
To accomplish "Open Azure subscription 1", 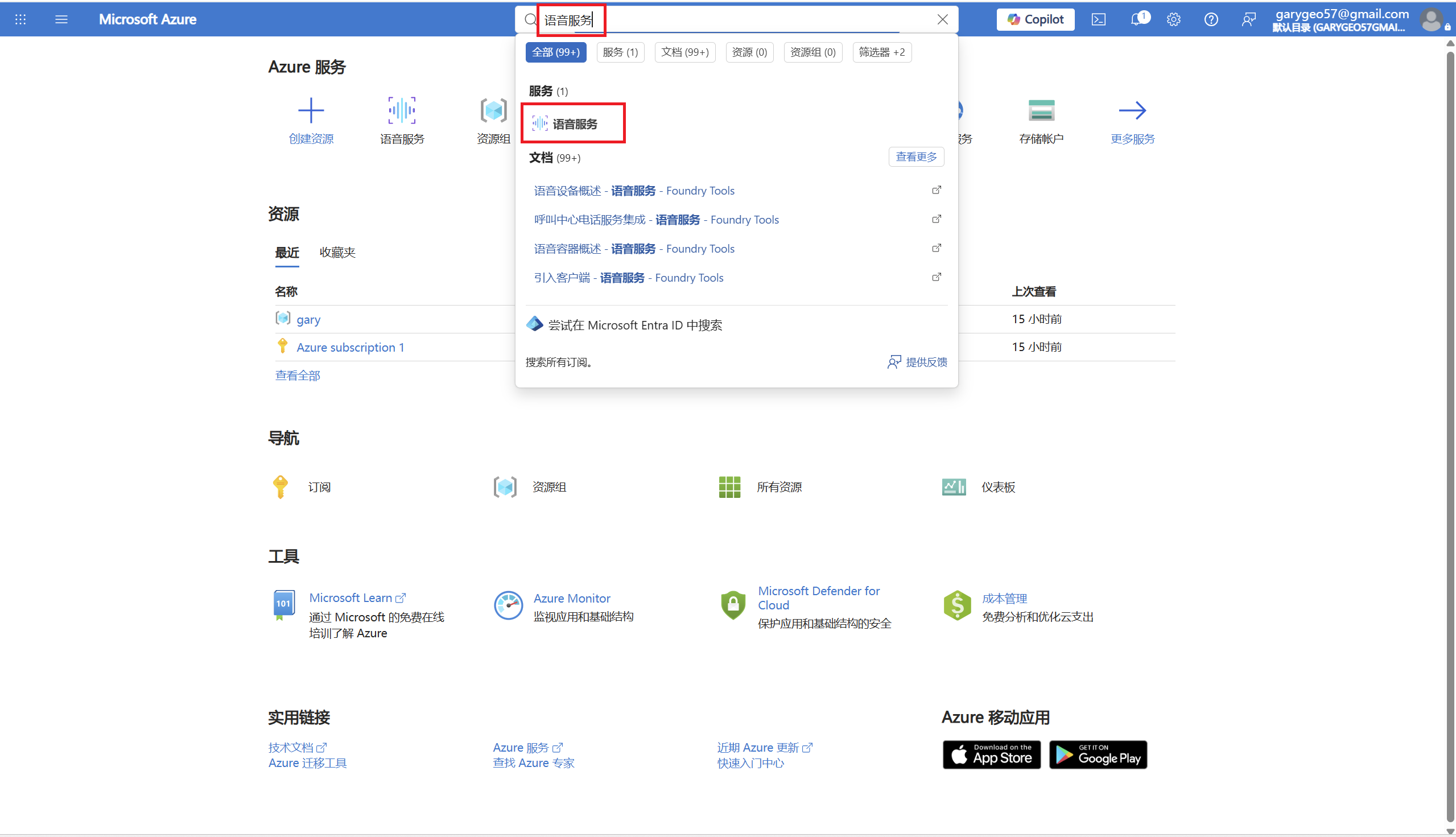I will pyautogui.click(x=350, y=348).
